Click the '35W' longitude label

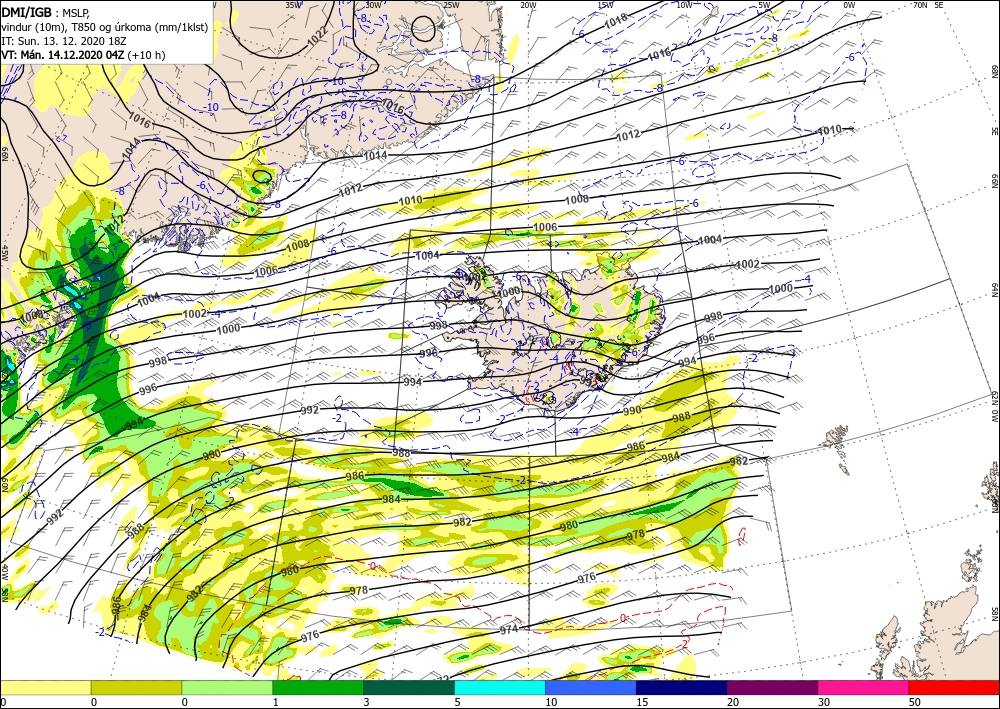point(293,5)
